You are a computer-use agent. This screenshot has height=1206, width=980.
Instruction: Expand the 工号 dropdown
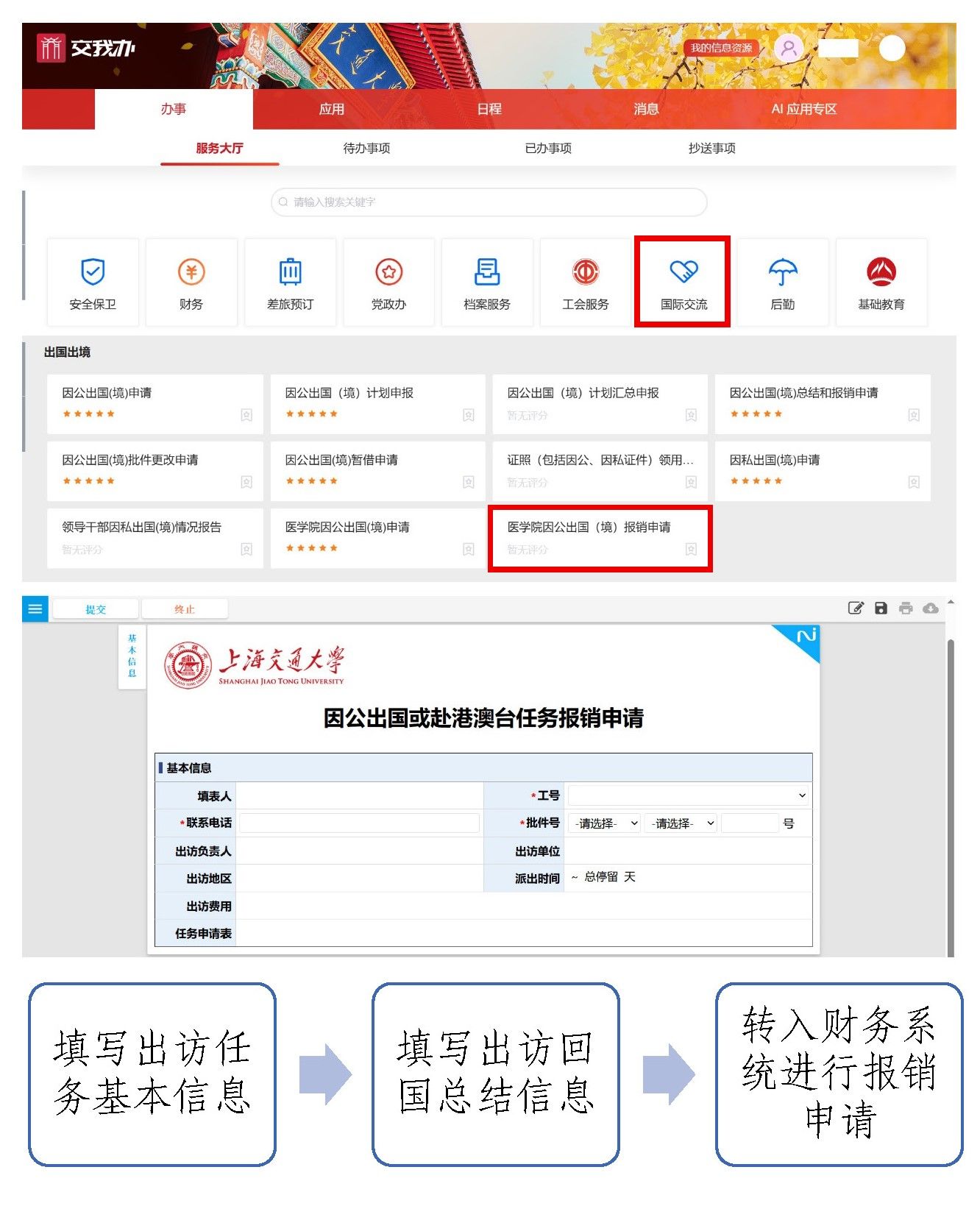pos(688,795)
